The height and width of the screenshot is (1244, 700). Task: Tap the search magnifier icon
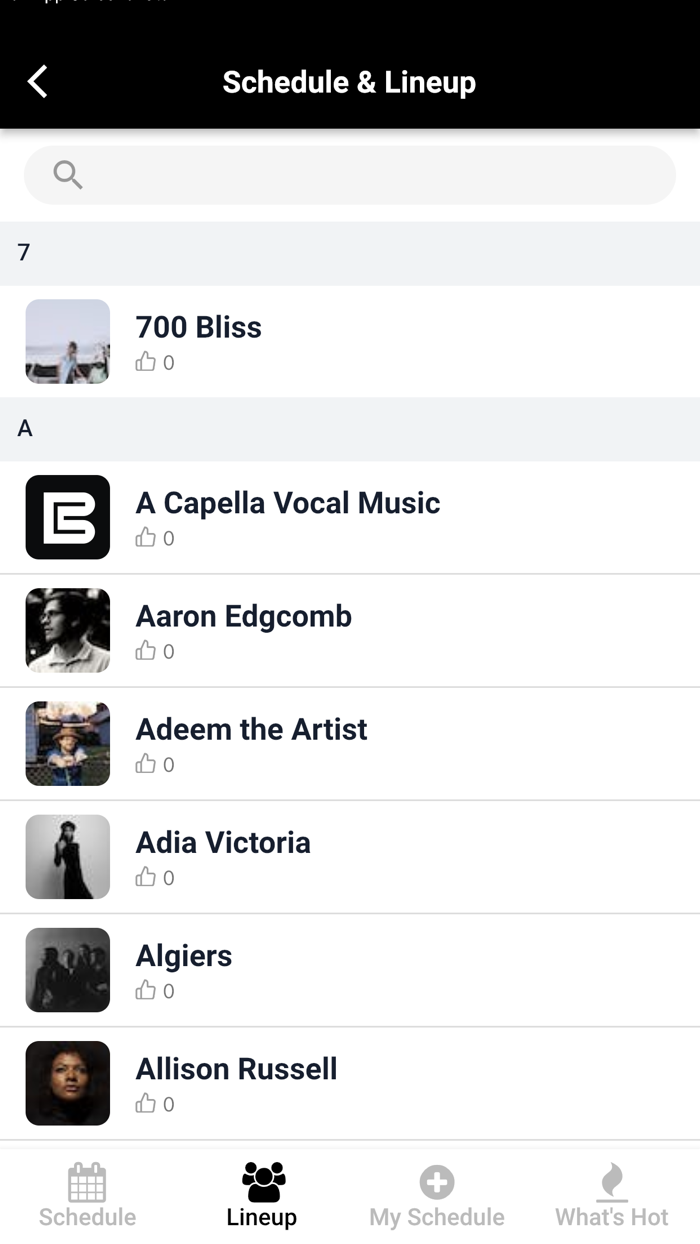[x=67, y=175]
